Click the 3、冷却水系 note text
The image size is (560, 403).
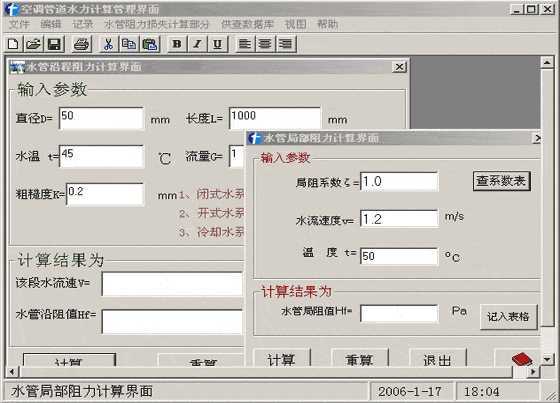[x=211, y=233]
